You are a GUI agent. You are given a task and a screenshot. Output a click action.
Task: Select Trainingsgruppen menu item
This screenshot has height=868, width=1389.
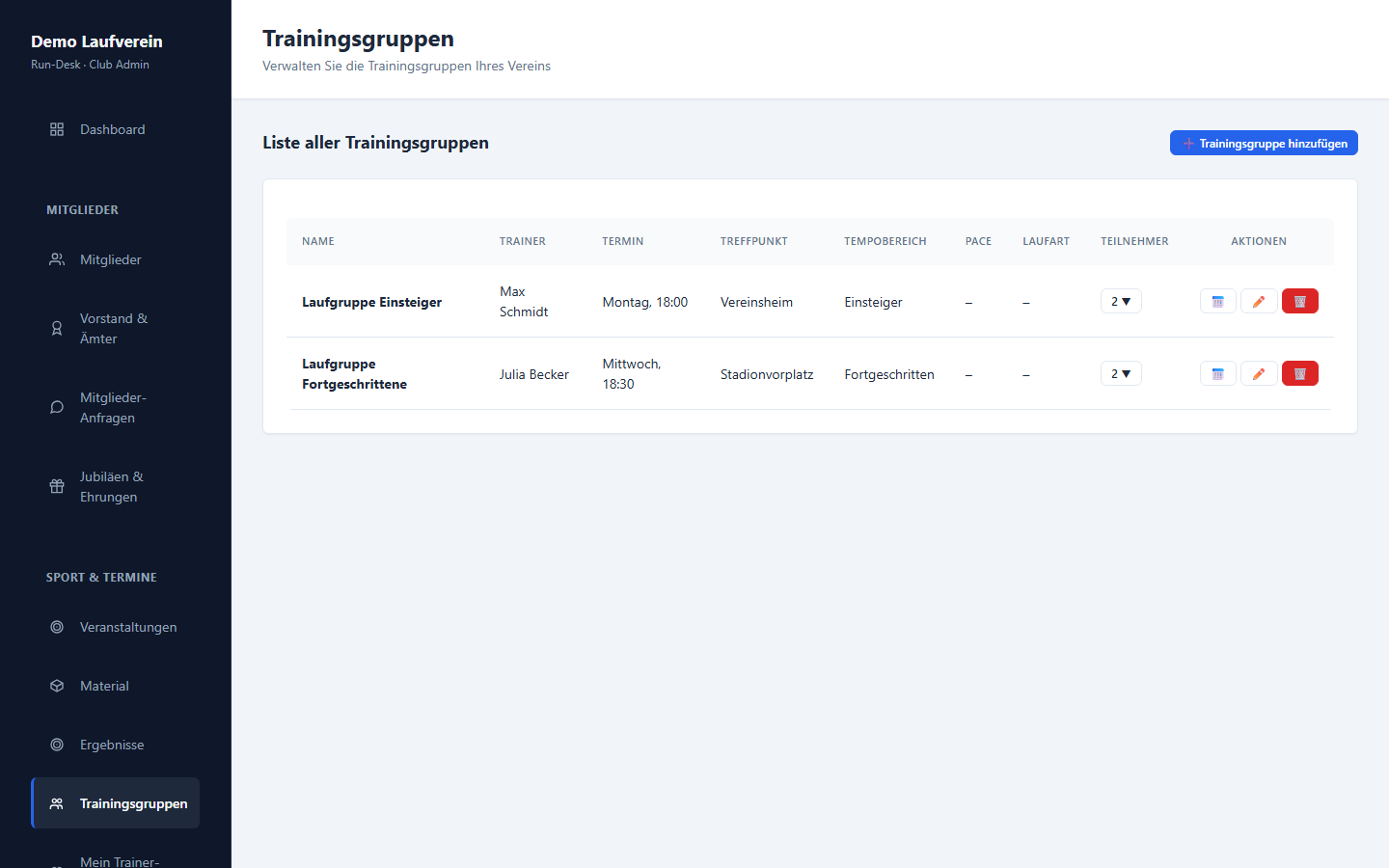116,803
